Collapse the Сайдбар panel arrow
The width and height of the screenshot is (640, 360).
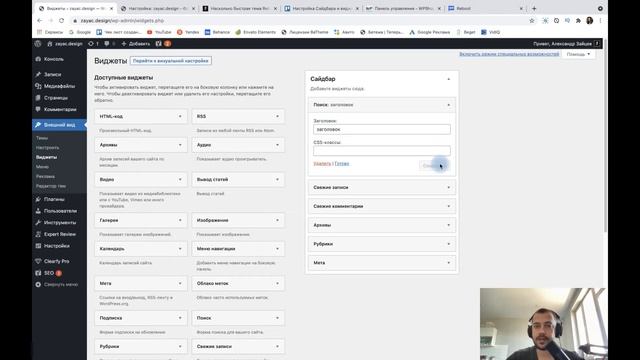449,79
